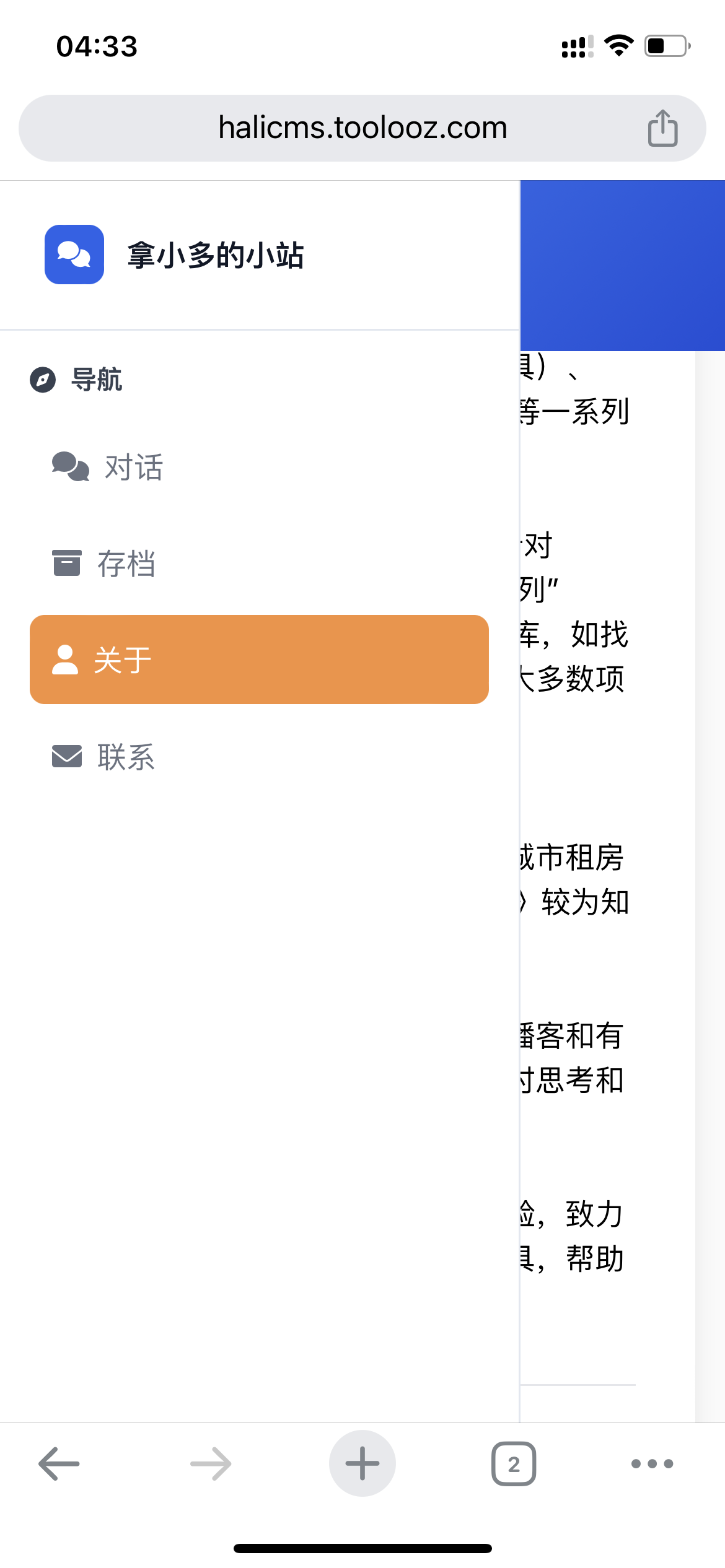Tap the site title 拿小多的小站
The width and height of the screenshot is (725, 1568).
pyautogui.click(x=216, y=255)
